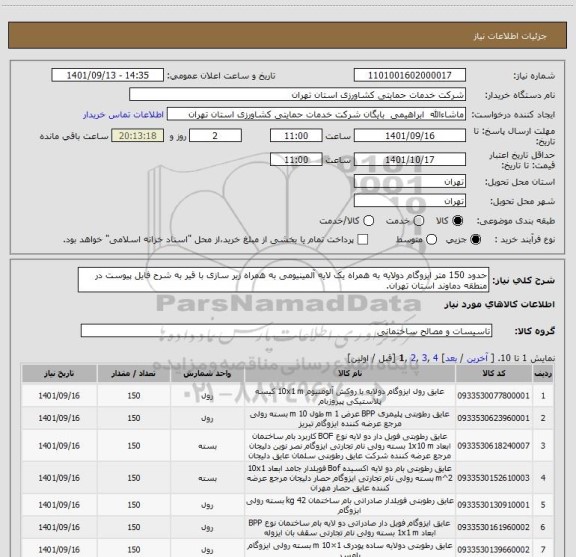This screenshot has width=576, height=557.
Task: Open the آخرین (last) page link
Action: click(477, 358)
